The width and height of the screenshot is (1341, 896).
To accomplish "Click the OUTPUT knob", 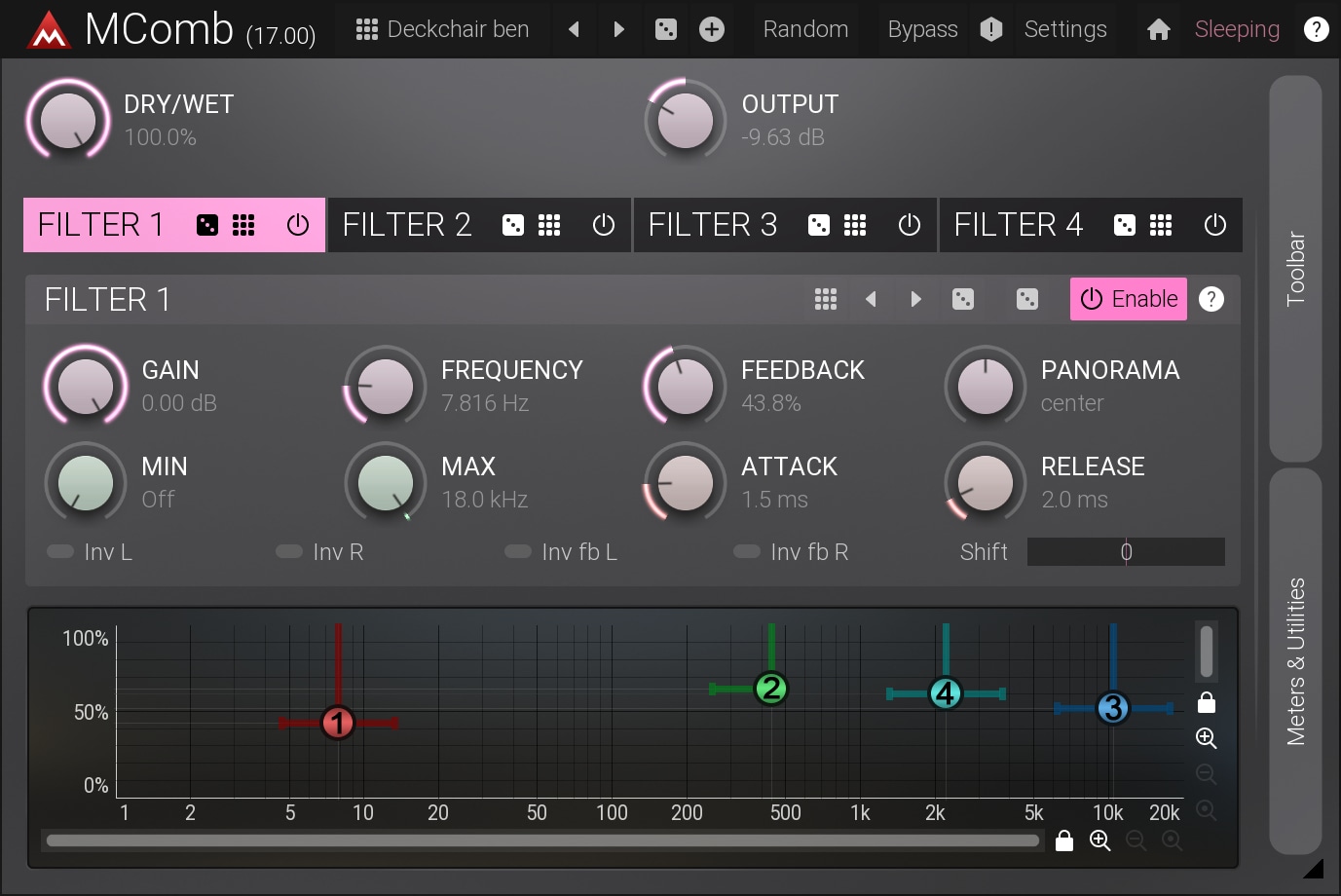I will (686, 120).
